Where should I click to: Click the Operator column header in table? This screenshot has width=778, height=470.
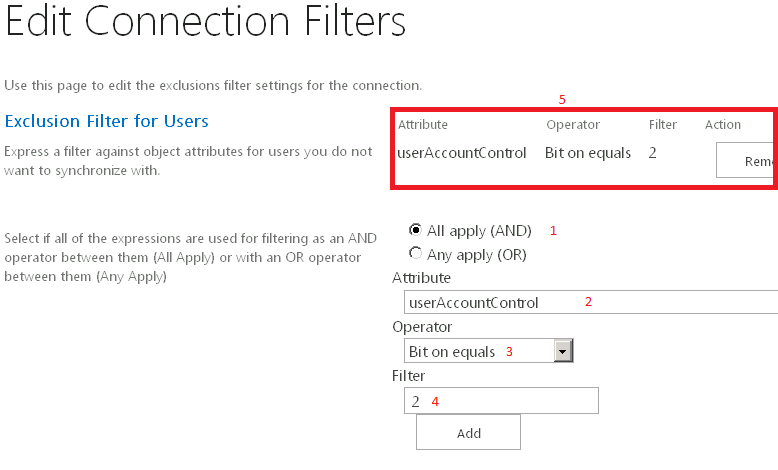[573, 125]
